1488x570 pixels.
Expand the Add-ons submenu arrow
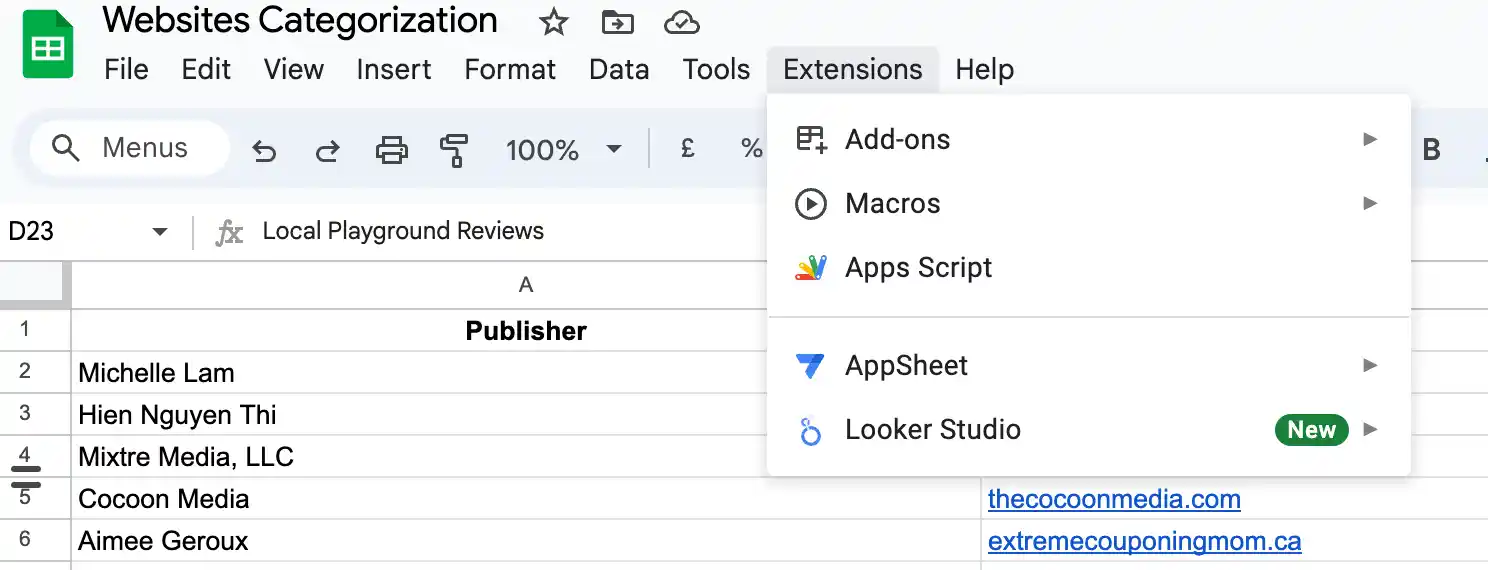(x=1371, y=139)
